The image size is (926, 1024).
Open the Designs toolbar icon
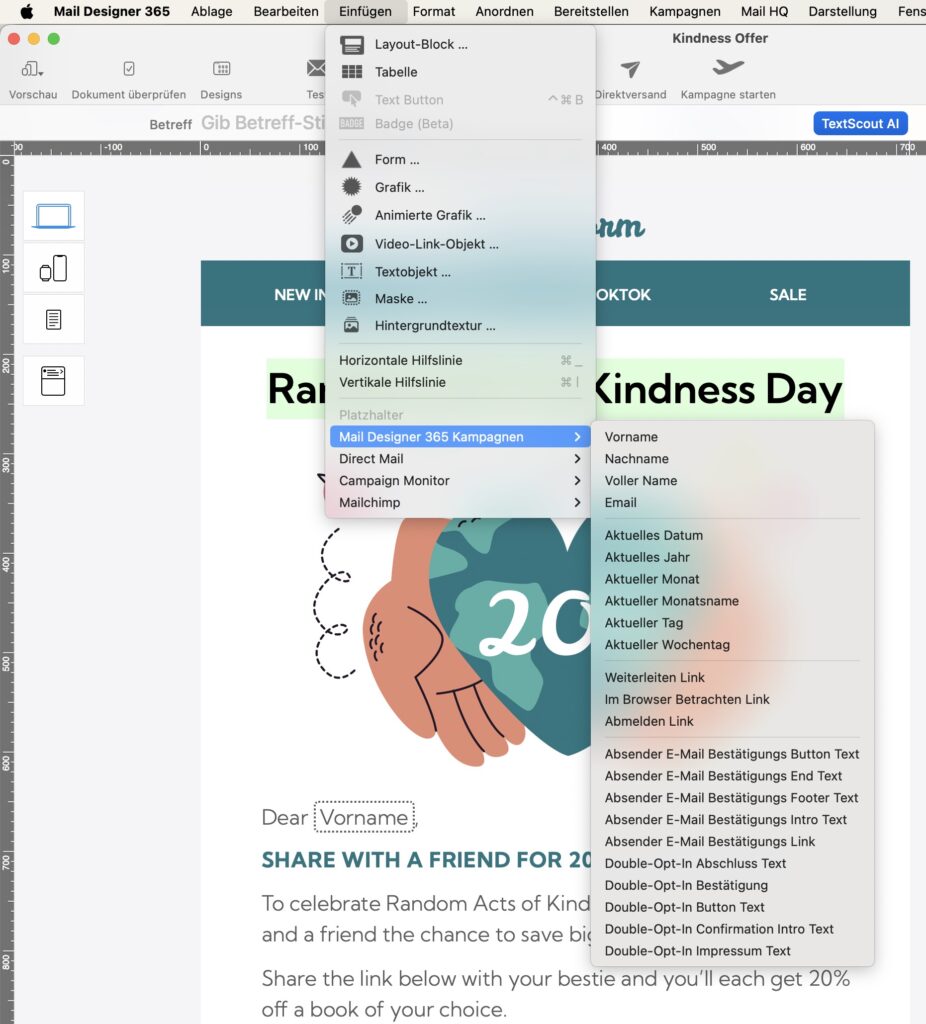(x=221, y=69)
